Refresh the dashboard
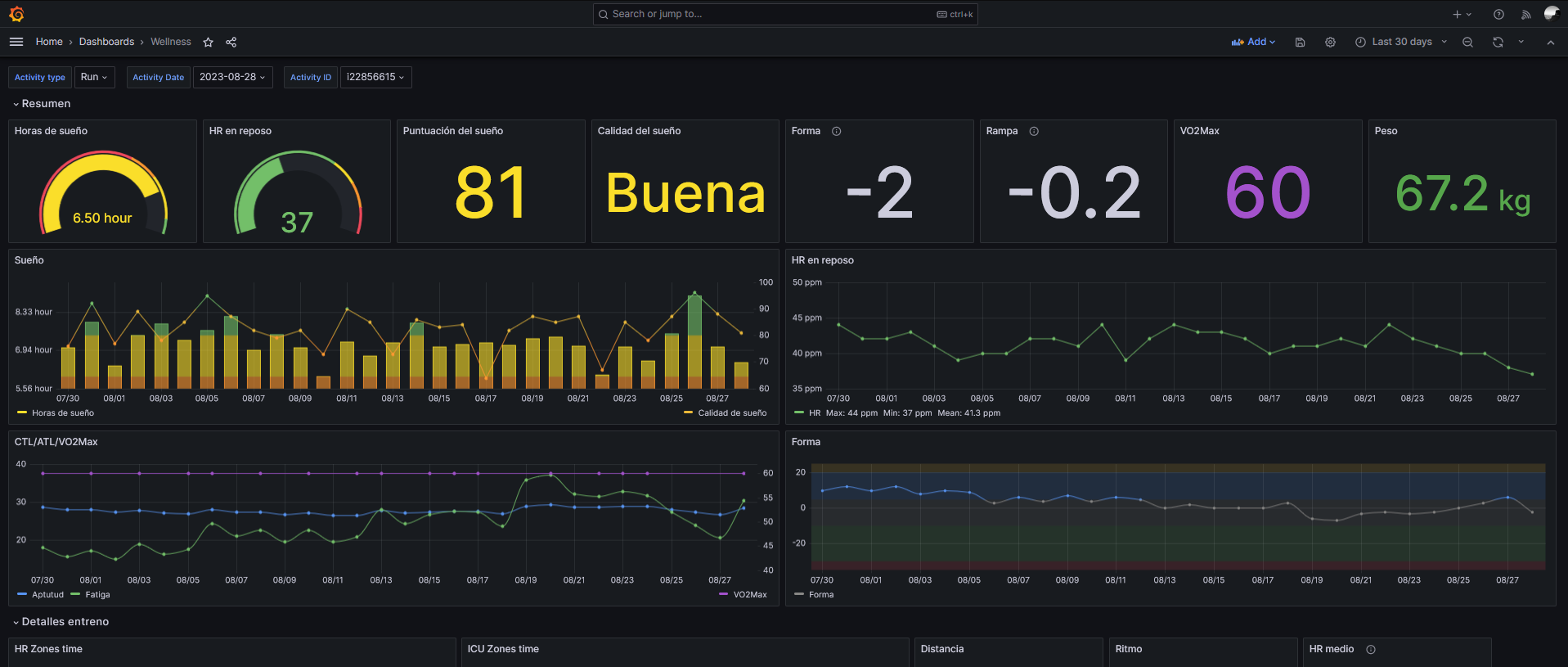The image size is (1568, 667). [1498, 42]
